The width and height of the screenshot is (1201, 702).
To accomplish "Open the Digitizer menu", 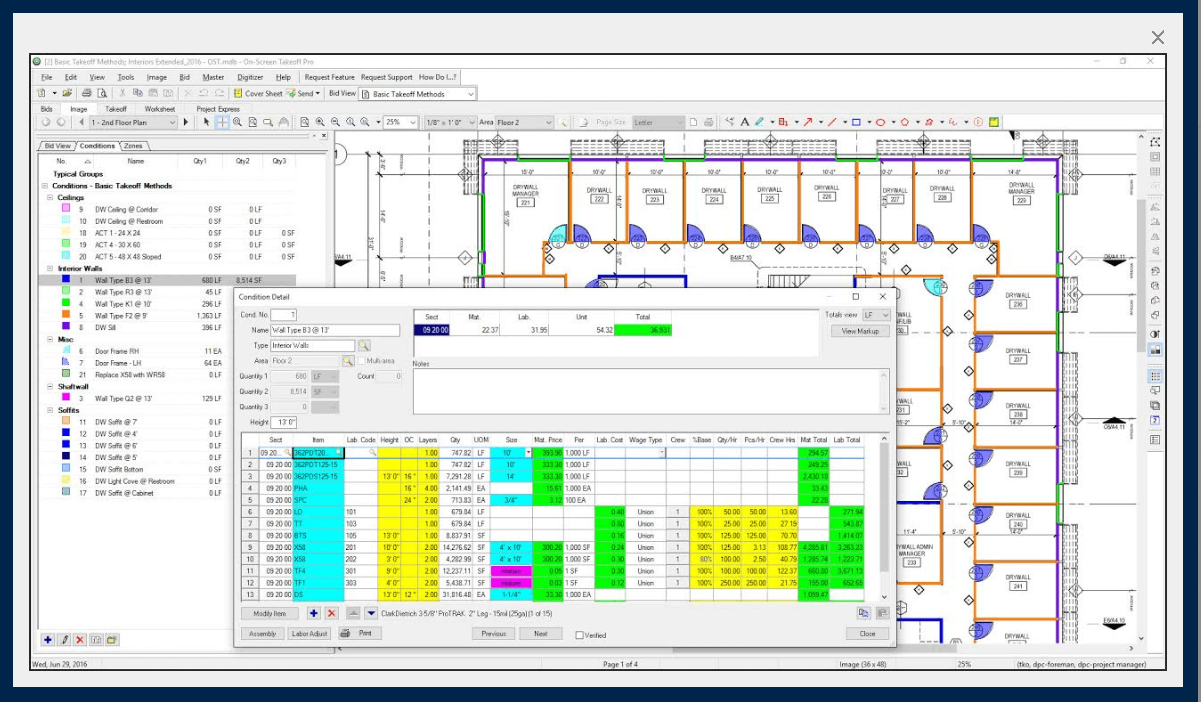I will 250,77.
